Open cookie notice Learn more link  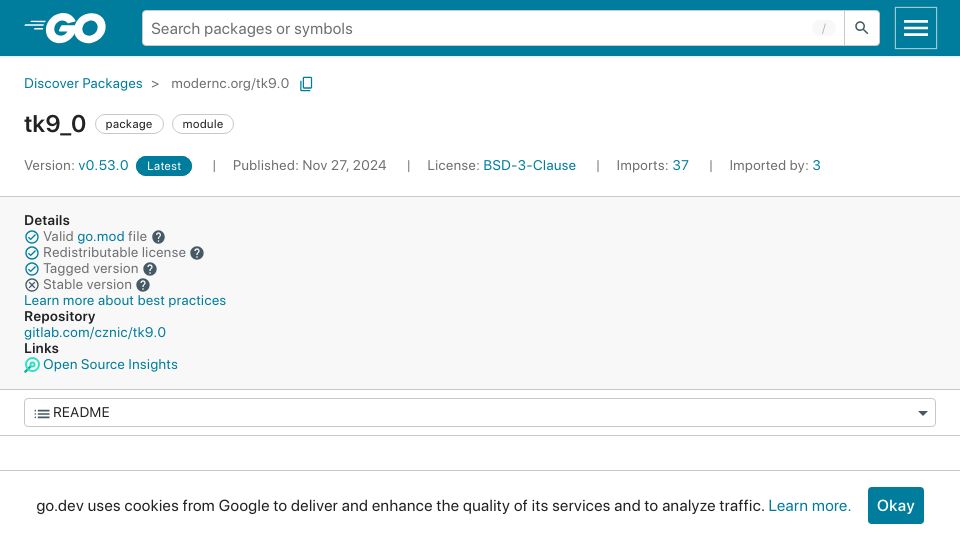pyautogui.click(x=809, y=506)
